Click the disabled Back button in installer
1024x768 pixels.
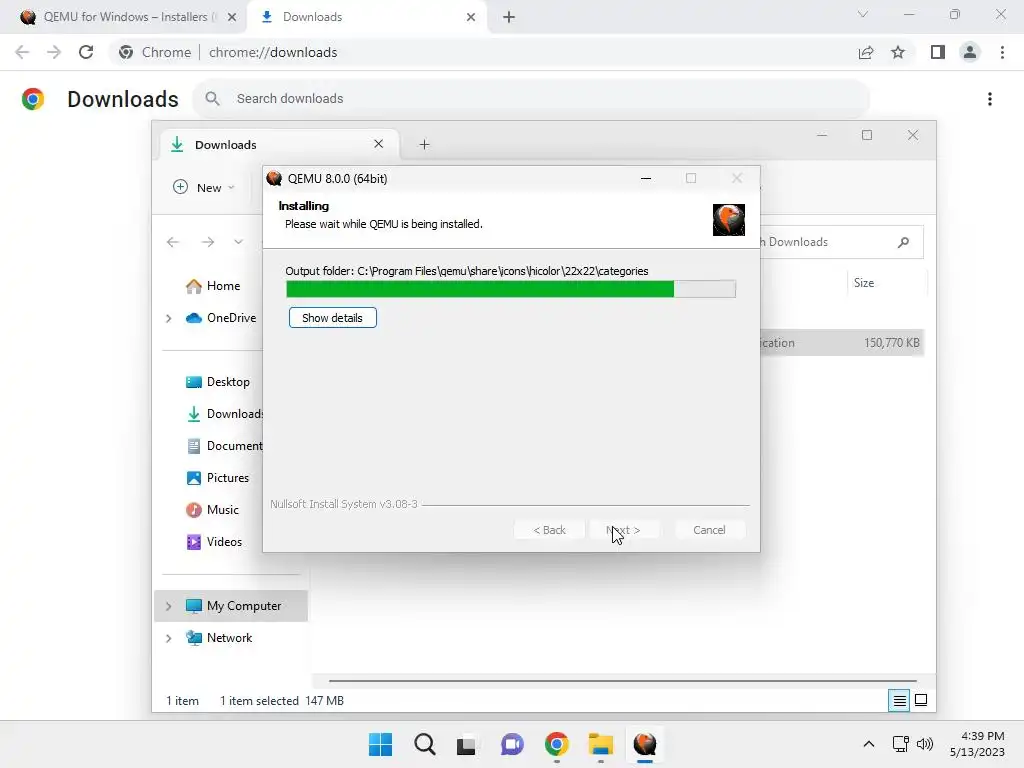pyautogui.click(x=549, y=530)
